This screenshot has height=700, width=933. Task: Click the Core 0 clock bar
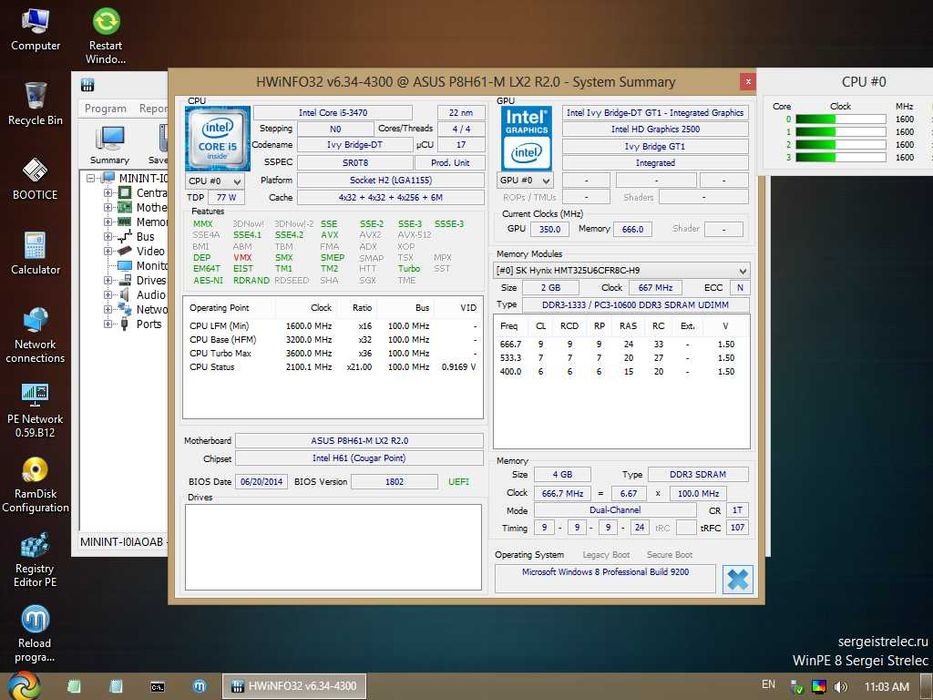point(840,119)
